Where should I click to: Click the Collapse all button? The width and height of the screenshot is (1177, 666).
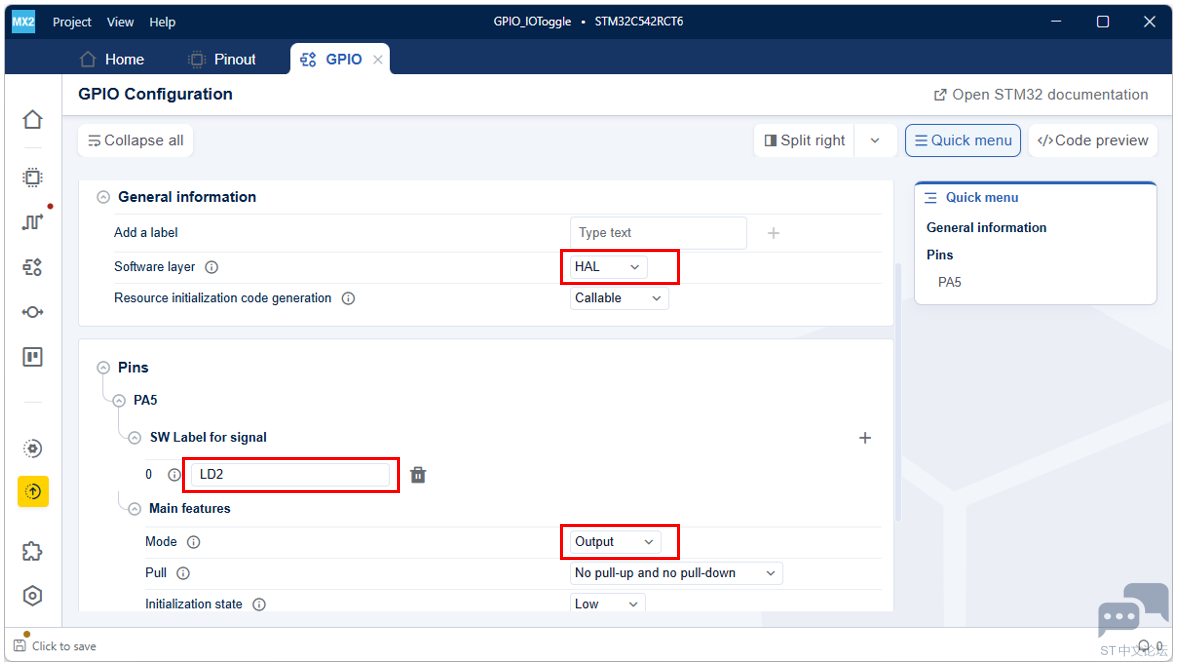coord(136,140)
